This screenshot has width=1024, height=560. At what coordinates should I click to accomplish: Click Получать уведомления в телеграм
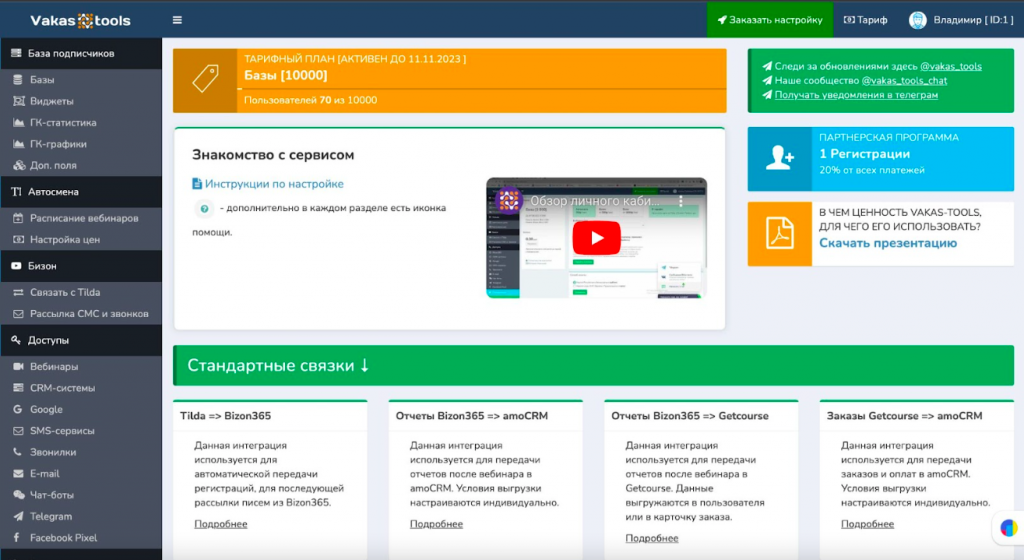[x=856, y=95]
